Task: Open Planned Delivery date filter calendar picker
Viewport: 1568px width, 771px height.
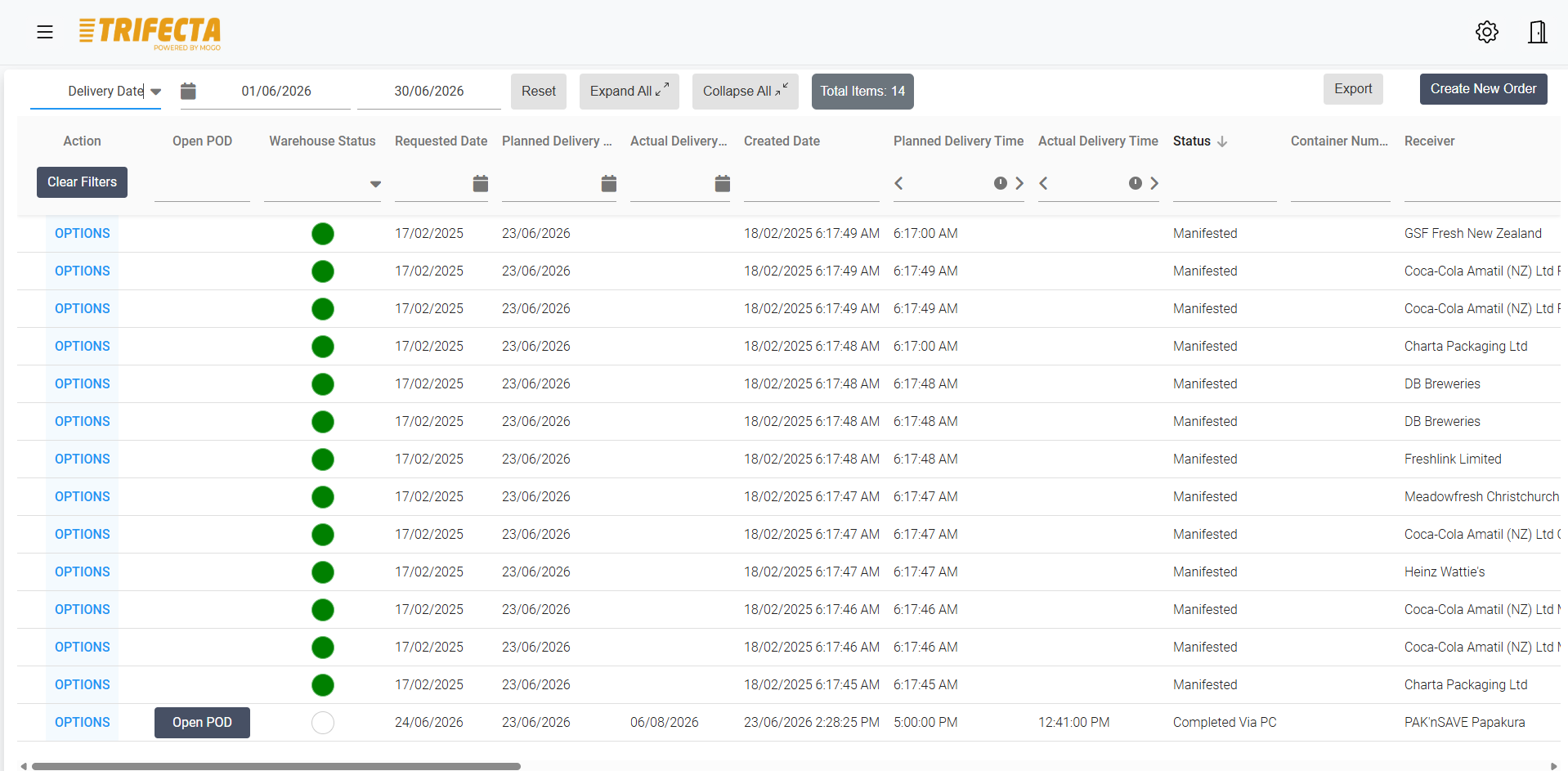Action: (x=609, y=183)
